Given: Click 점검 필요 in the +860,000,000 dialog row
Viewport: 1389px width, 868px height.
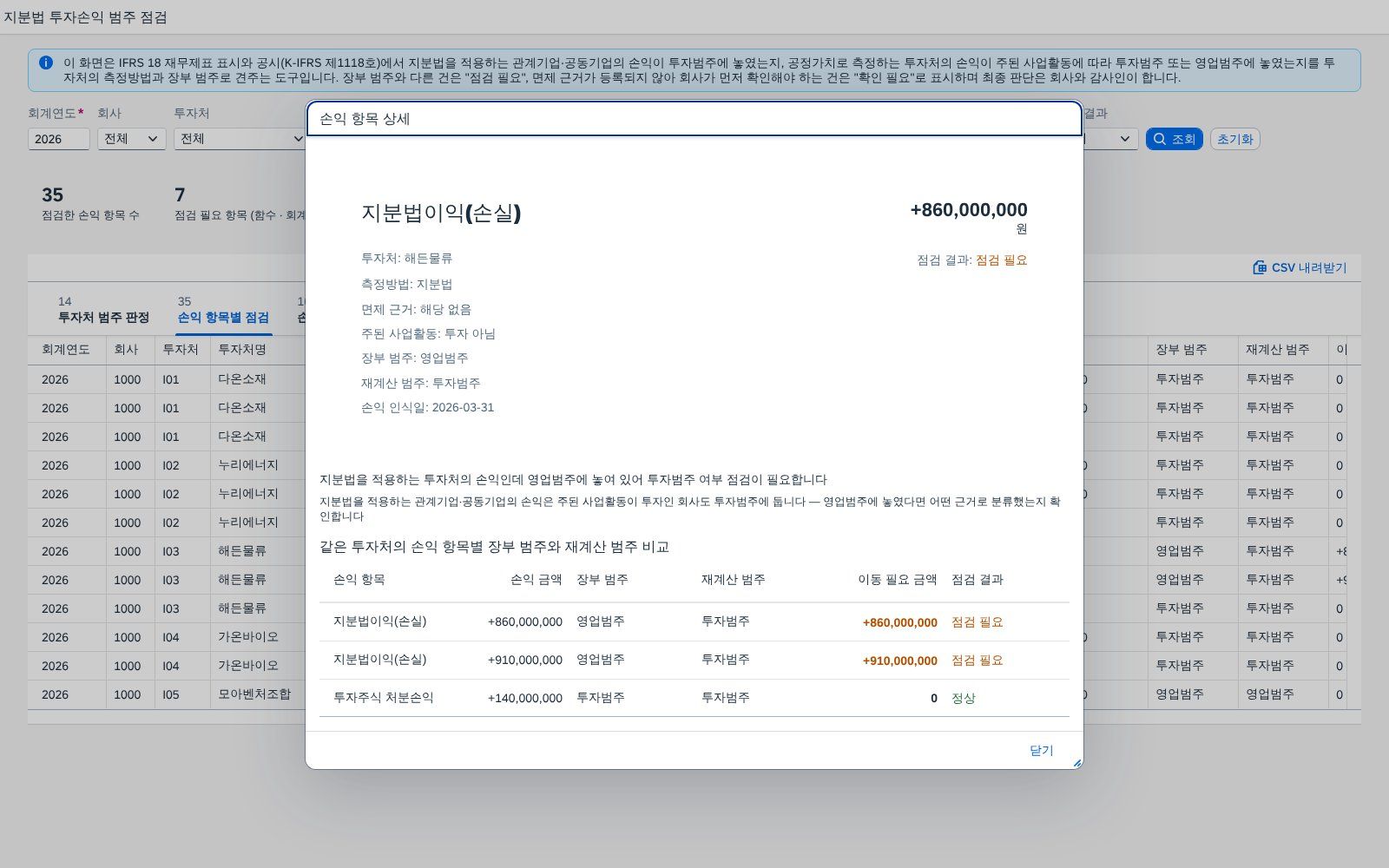Looking at the screenshot, I should 978,622.
